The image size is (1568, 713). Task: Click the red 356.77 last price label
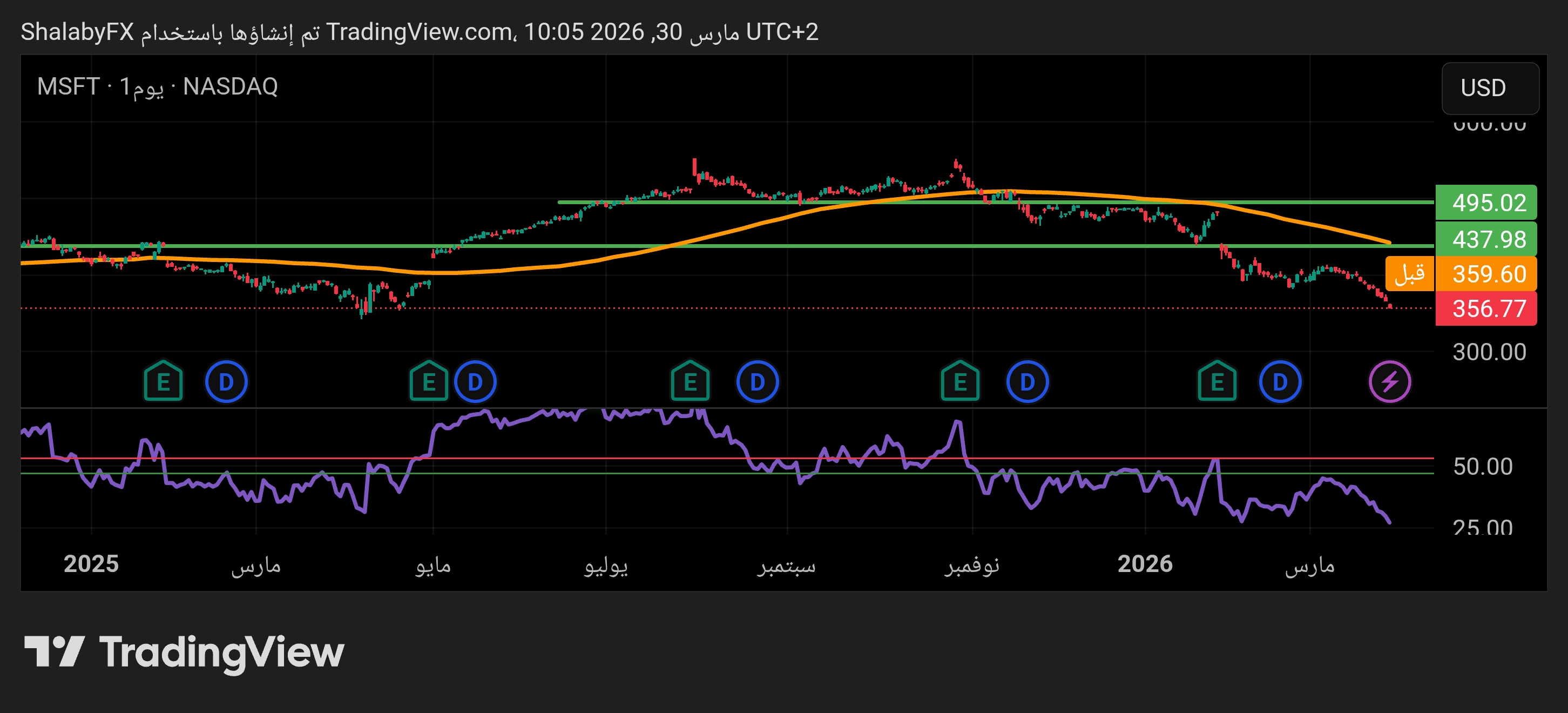pyautogui.click(x=1486, y=309)
